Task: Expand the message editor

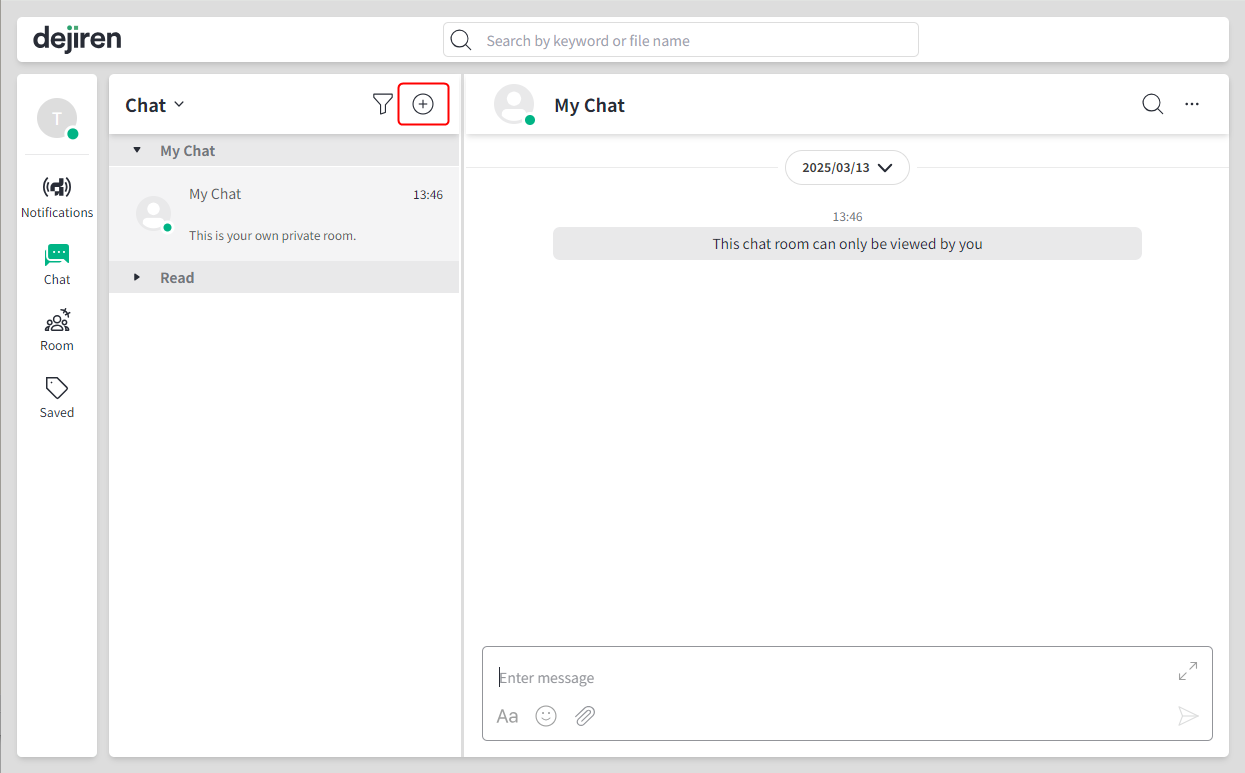Action: [x=1188, y=671]
